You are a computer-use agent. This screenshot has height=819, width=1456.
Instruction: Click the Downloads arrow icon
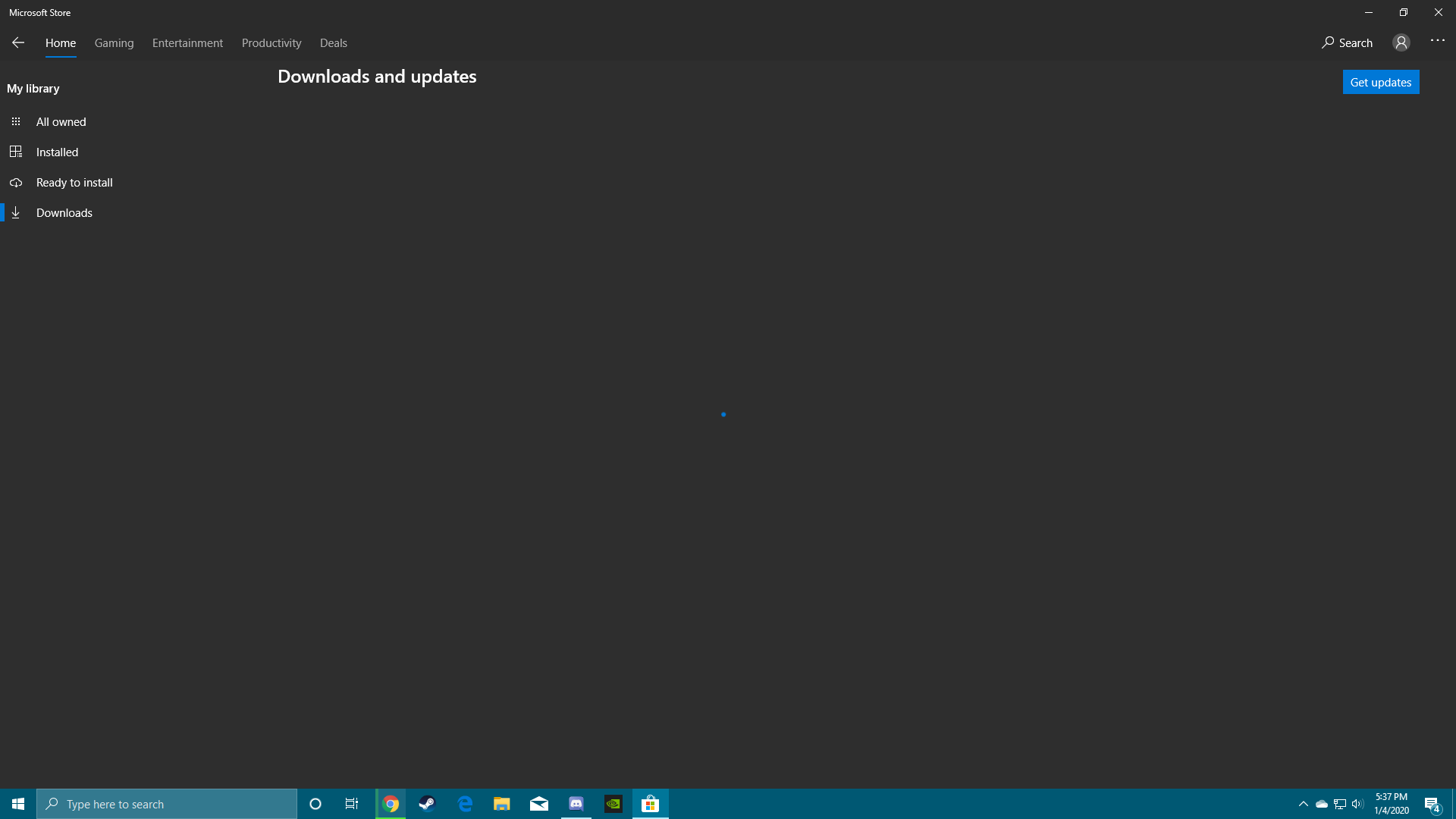tap(16, 213)
